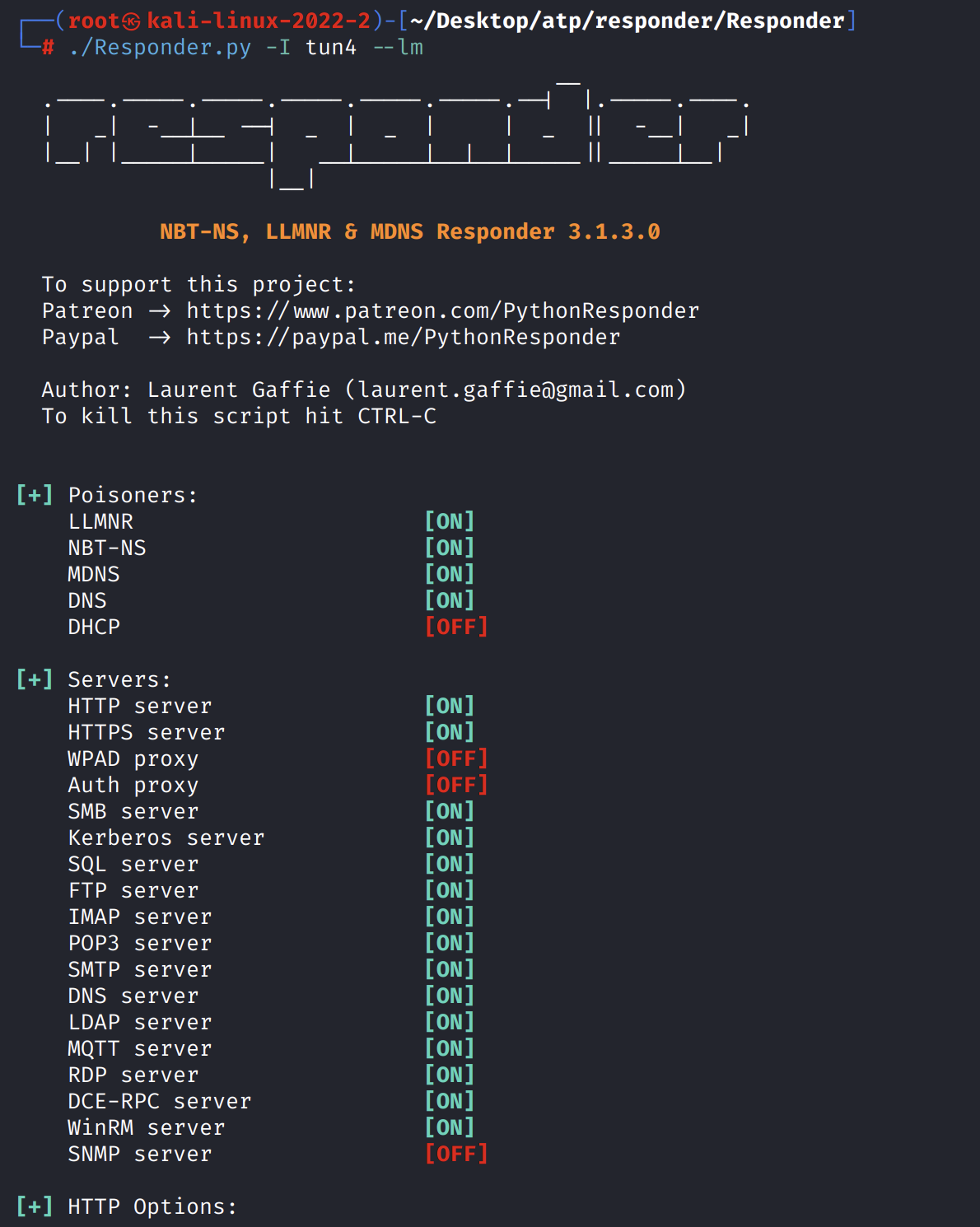This screenshot has height=1227, width=980.
Task: Click the ./Responder.py command text
Action: click(x=161, y=48)
